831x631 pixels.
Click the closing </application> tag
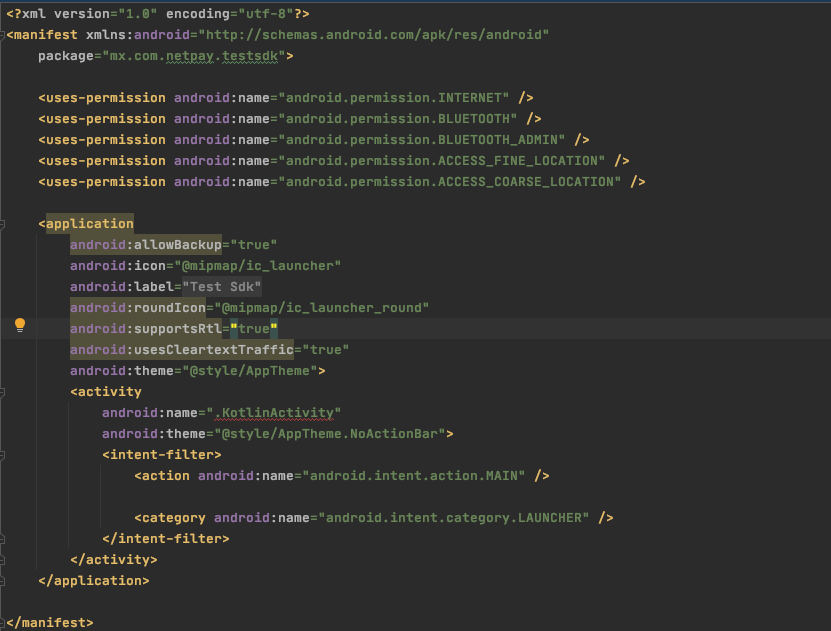[94, 581]
